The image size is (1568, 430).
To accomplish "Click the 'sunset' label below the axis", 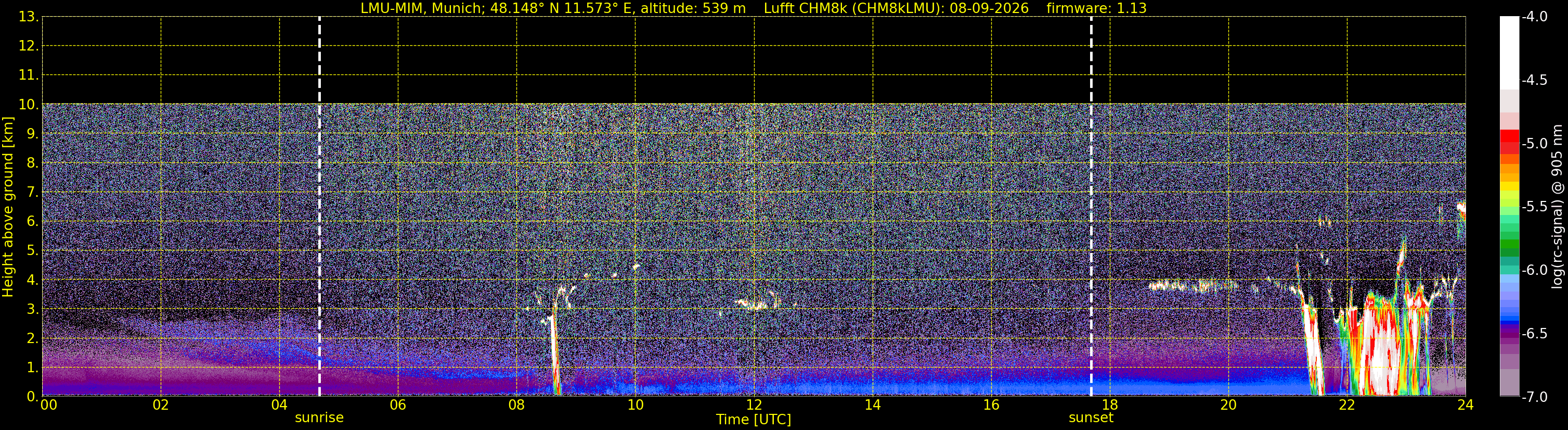I will [1092, 418].
